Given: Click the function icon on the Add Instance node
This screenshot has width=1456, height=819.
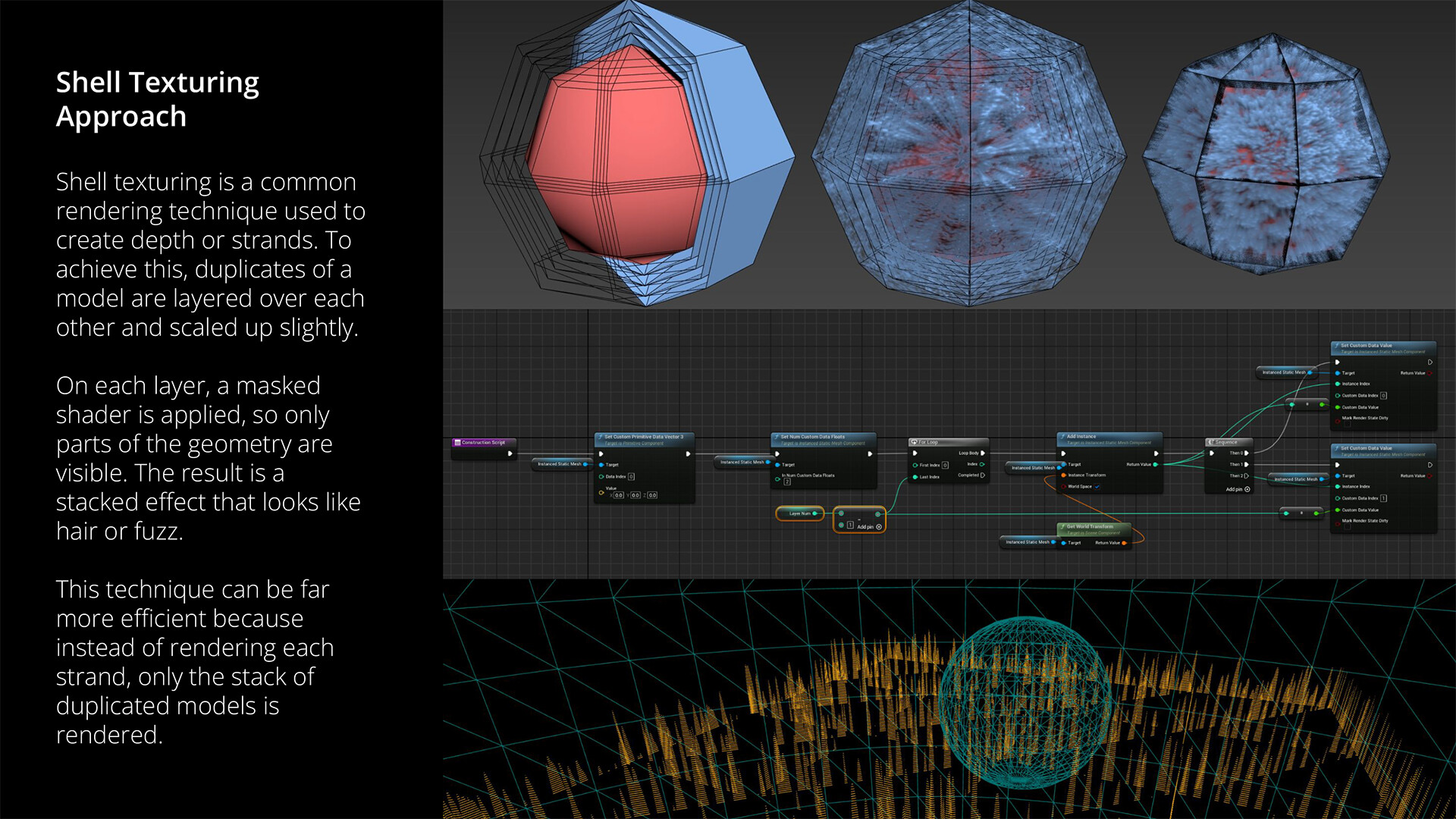Looking at the screenshot, I should click(1062, 436).
